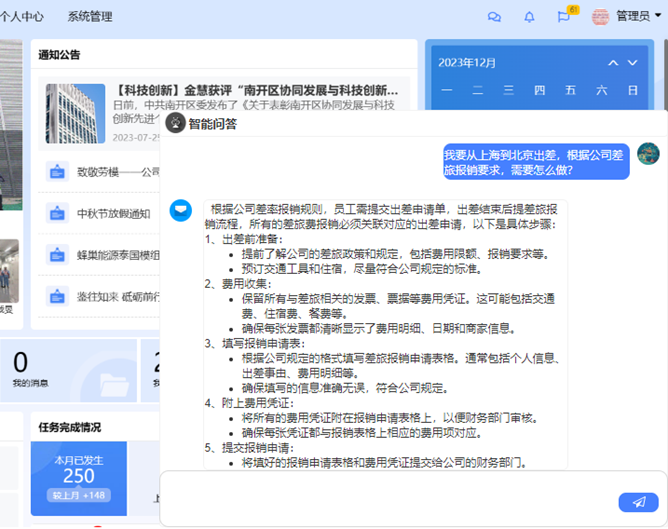Click the news building thumbnail image

pos(75,113)
